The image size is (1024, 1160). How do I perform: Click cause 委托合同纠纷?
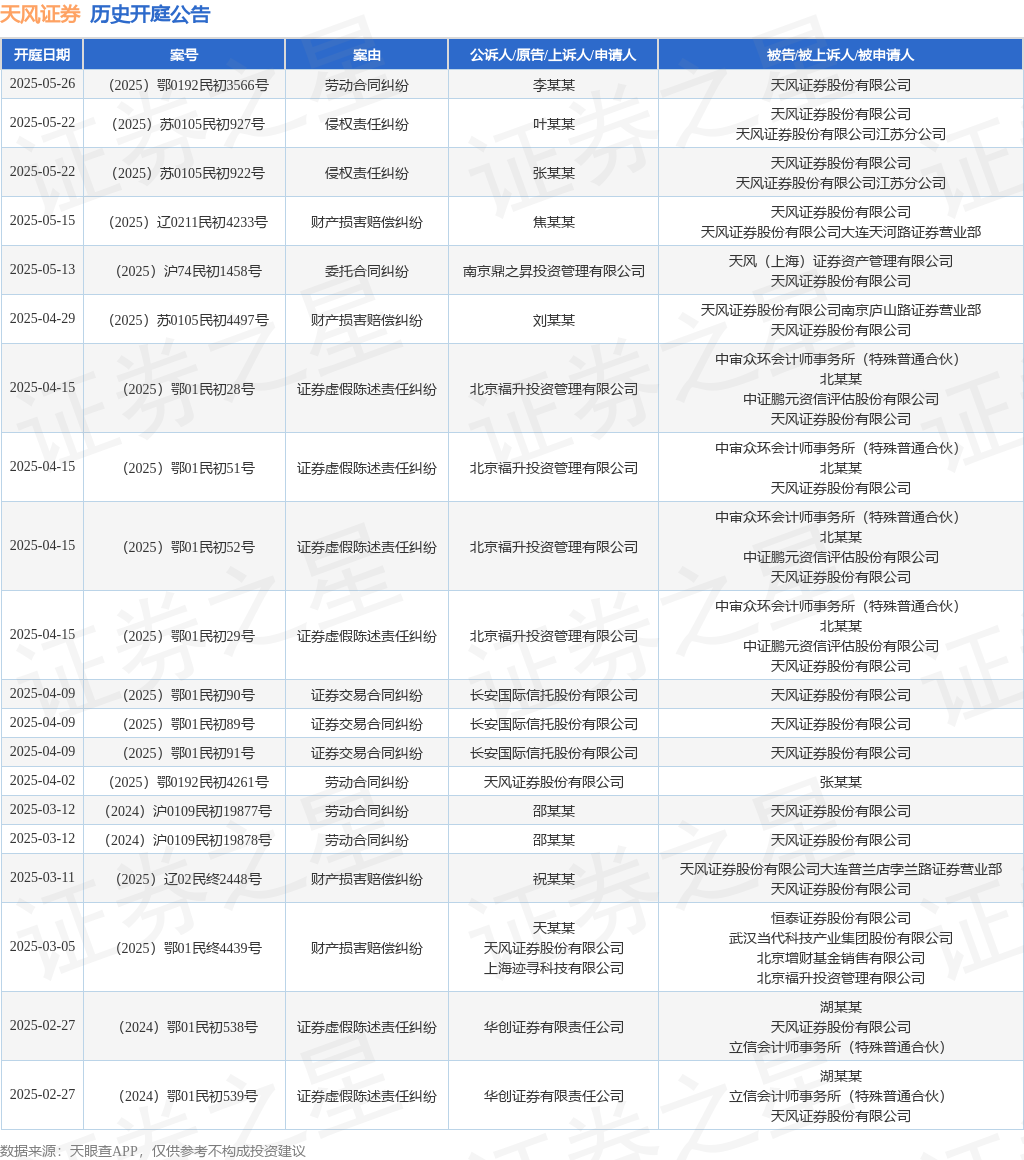click(366, 271)
